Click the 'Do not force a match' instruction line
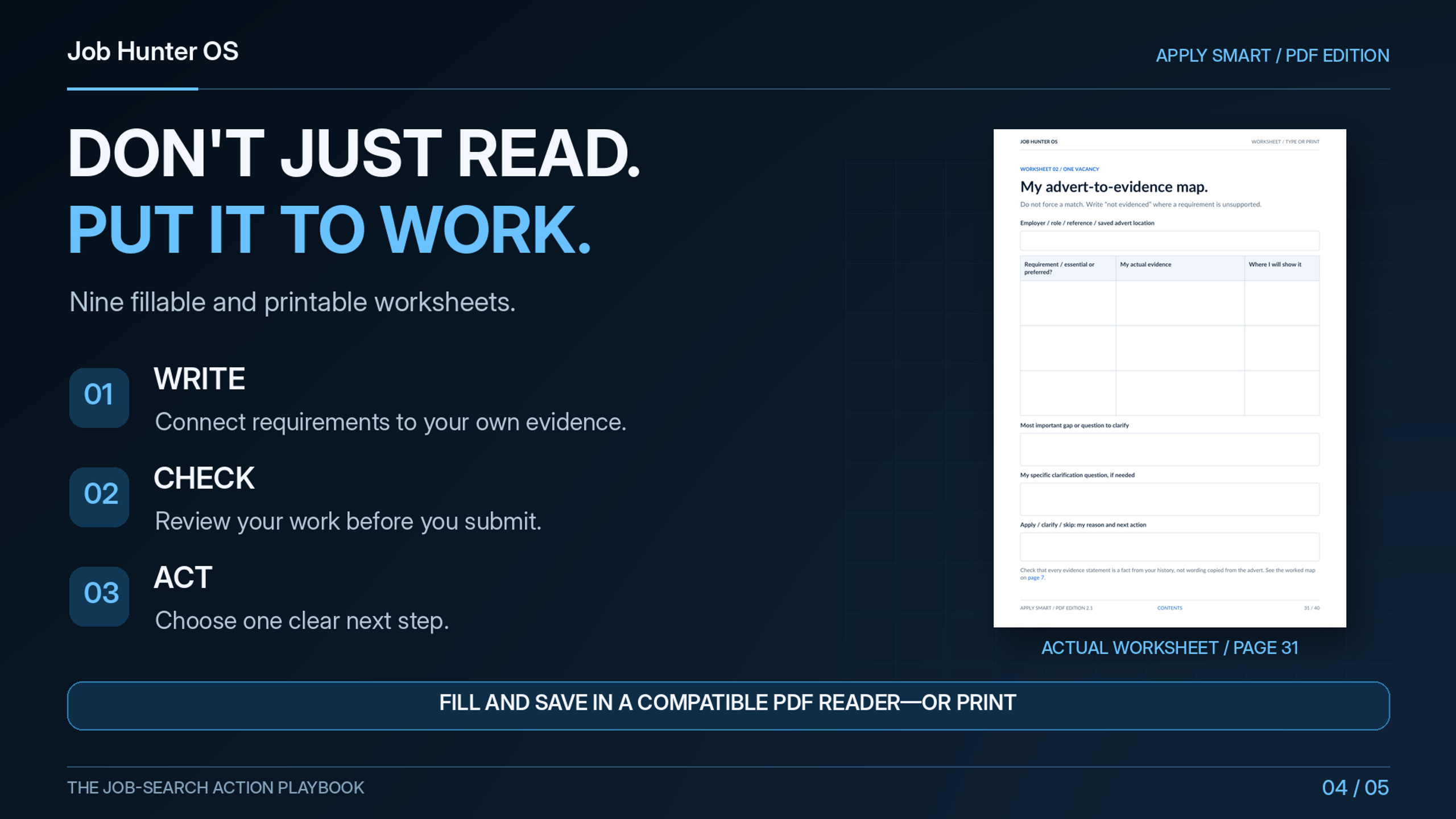This screenshot has height=819, width=1456. tap(1140, 205)
